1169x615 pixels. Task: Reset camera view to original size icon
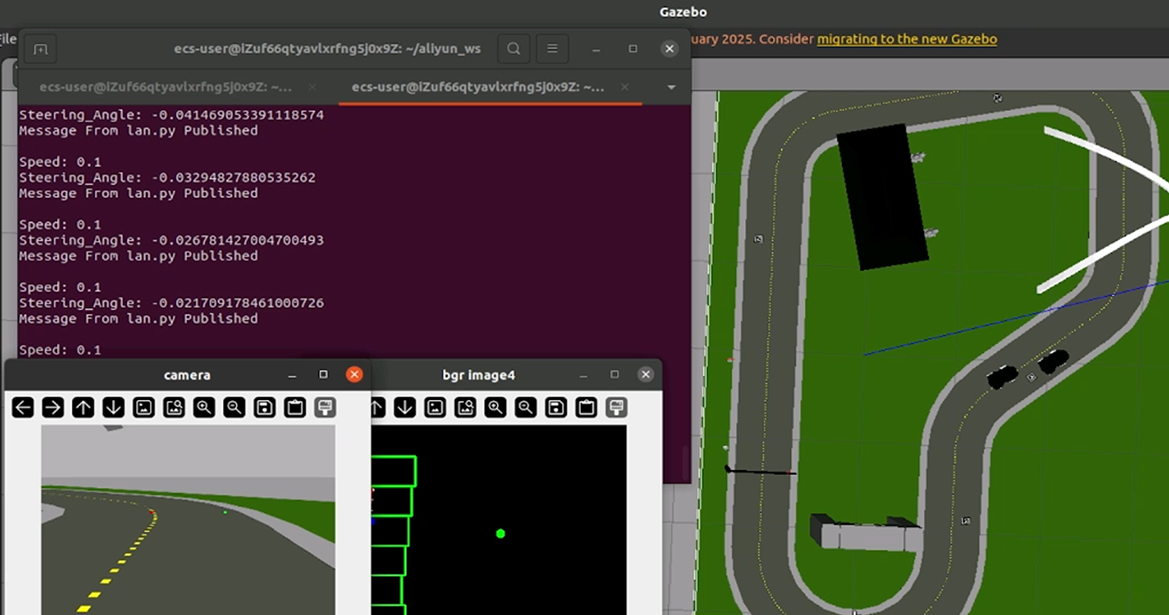[144, 407]
